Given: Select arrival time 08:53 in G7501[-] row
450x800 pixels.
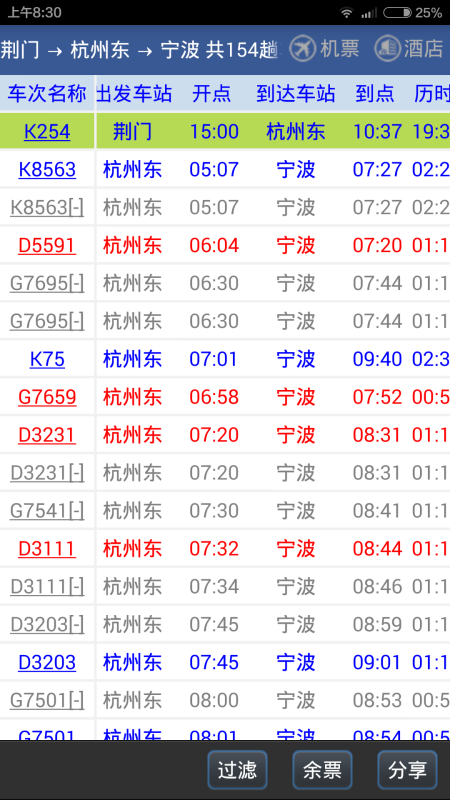Looking at the screenshot, I should click(378, 701).
